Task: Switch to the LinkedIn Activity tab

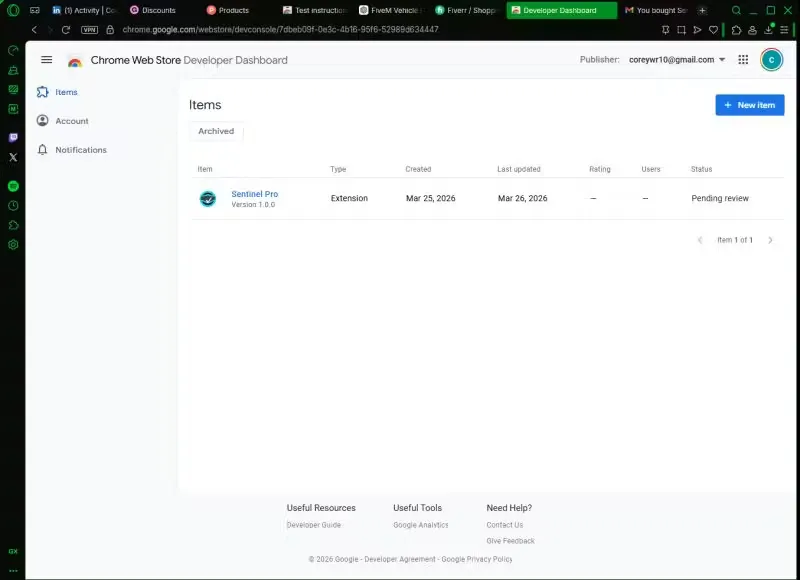Action: tap(84, 10)
